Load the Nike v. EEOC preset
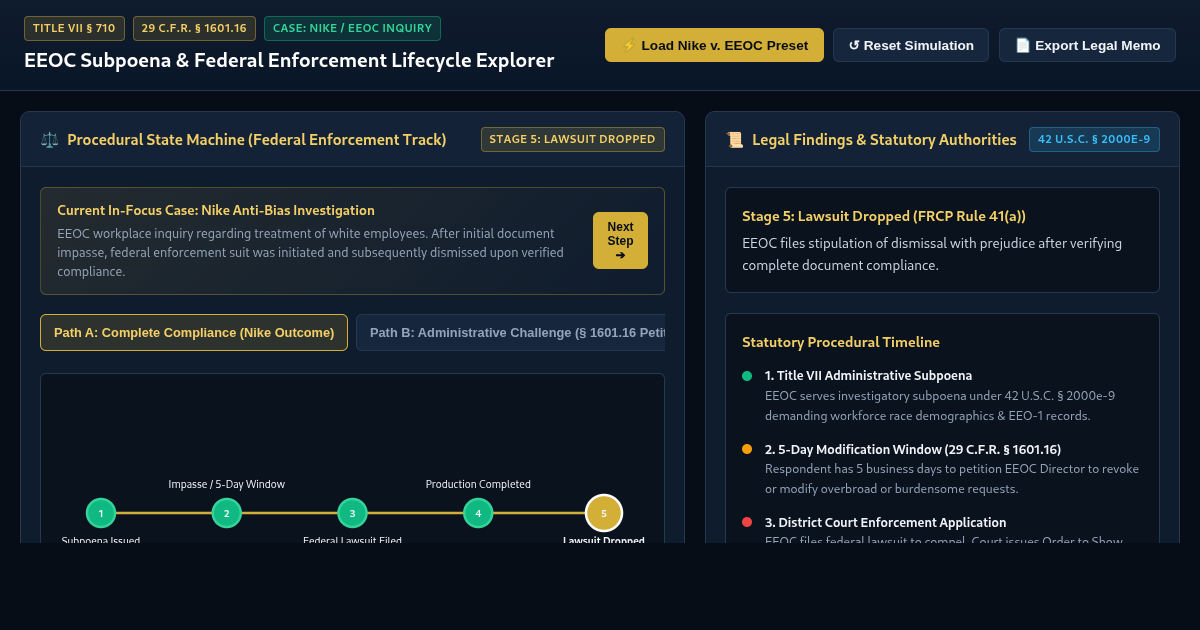Viewport: 1200px width, 630px height. pos(714,45)
